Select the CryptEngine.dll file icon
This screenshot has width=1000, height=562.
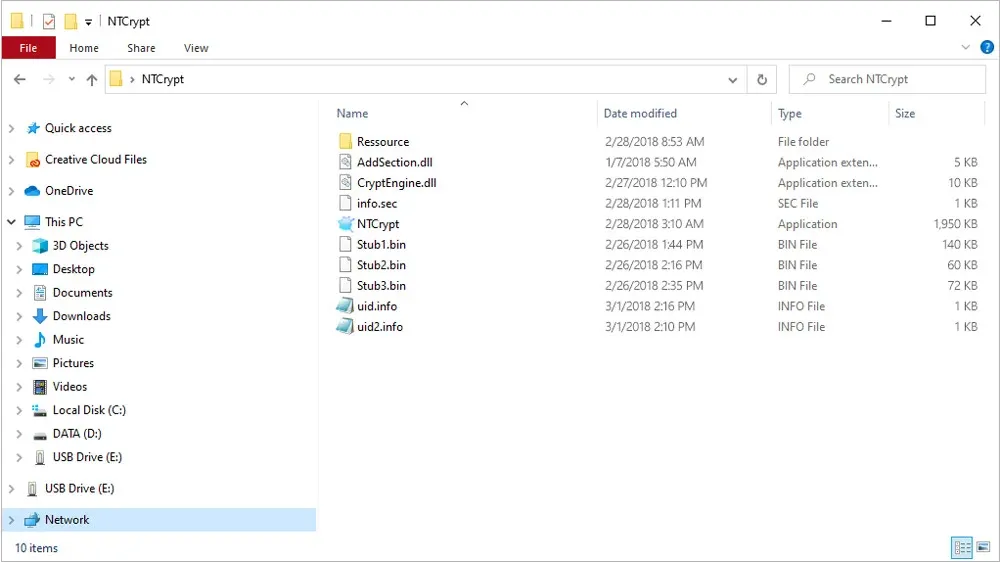coord(345,182)
